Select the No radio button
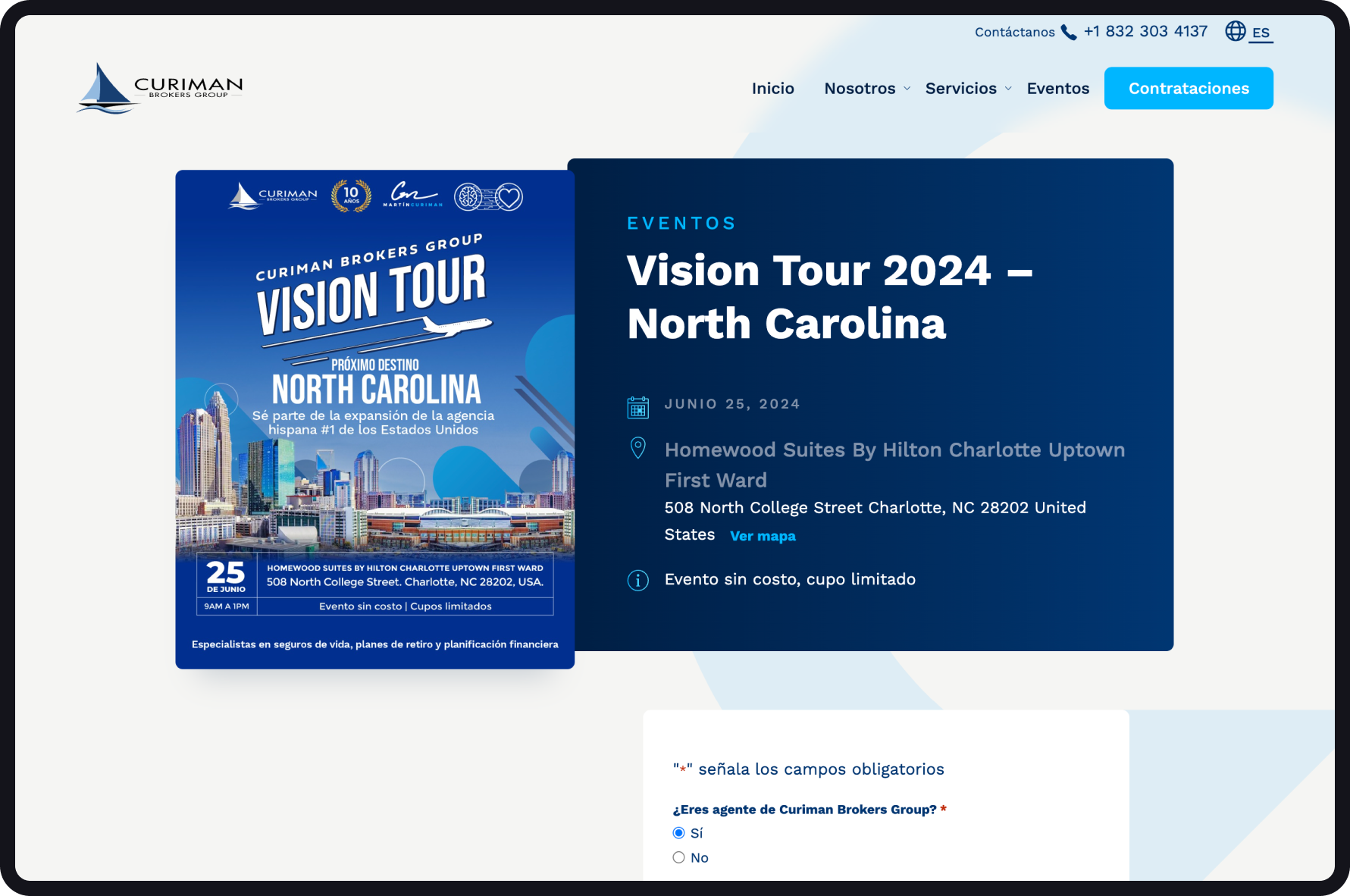This screenshot has height=896, width=1350. [x=678, y=857]
